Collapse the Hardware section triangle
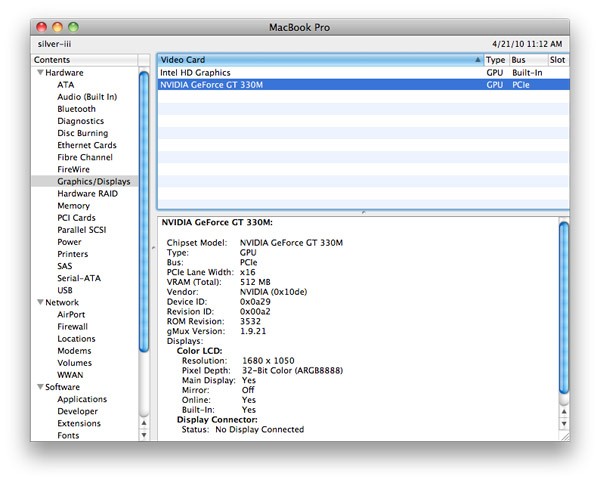Screen dimensions: 600x483 40,72
